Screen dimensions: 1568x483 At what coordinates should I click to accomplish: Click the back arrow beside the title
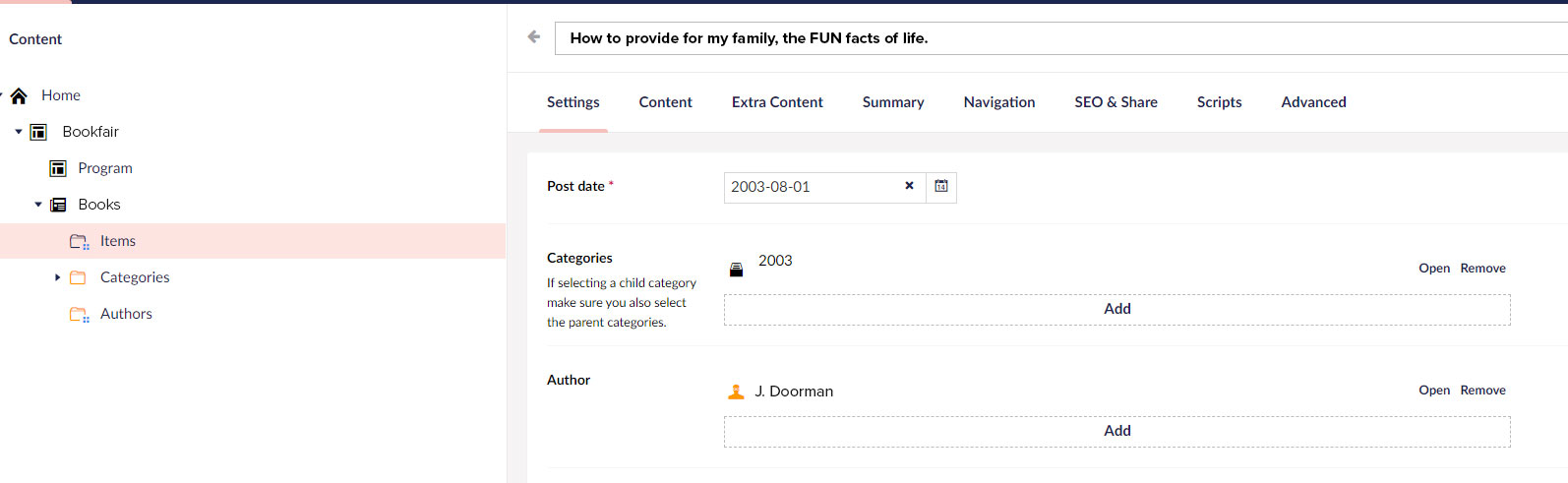[x=534, y=37]
